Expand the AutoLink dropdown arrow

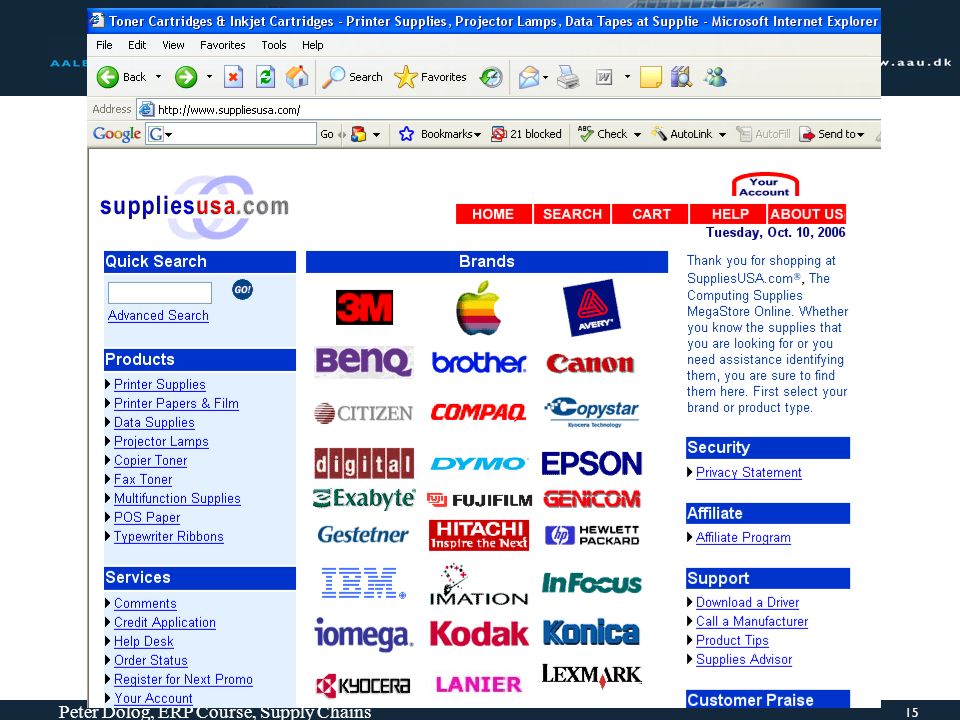722,134
